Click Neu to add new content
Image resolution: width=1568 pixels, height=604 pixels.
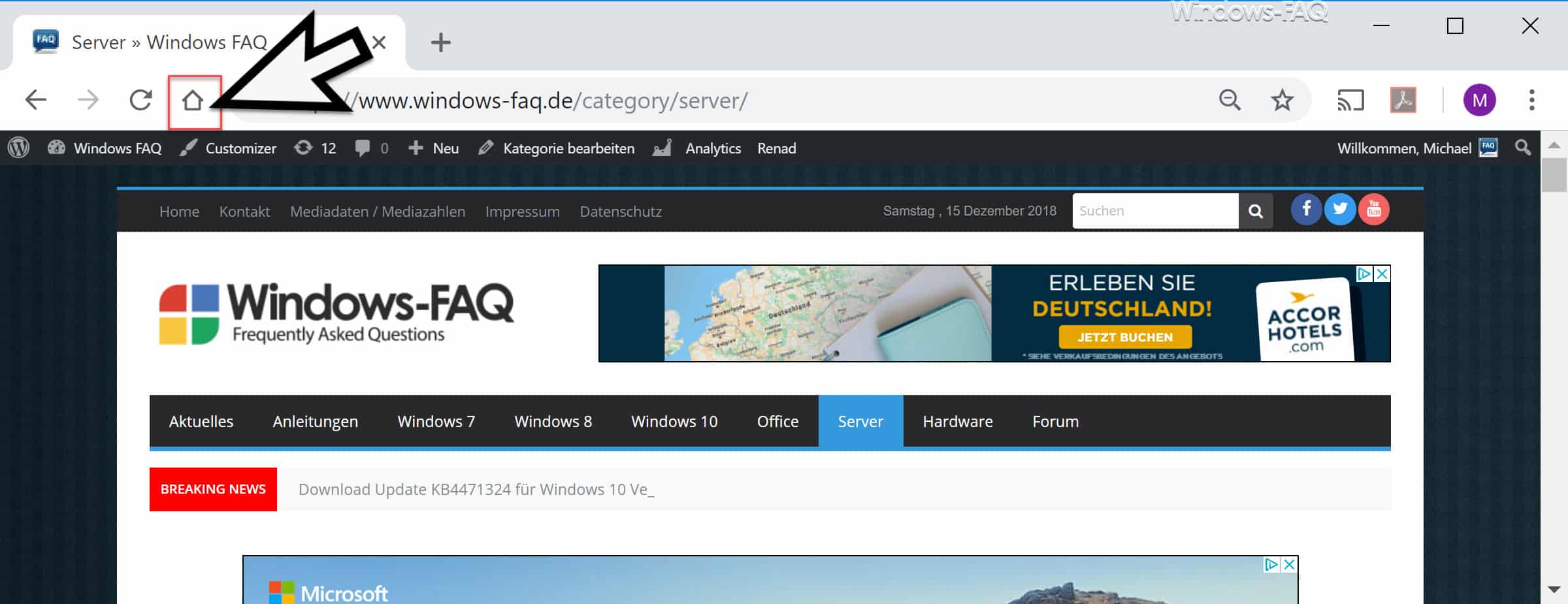(x=433, y=148)
